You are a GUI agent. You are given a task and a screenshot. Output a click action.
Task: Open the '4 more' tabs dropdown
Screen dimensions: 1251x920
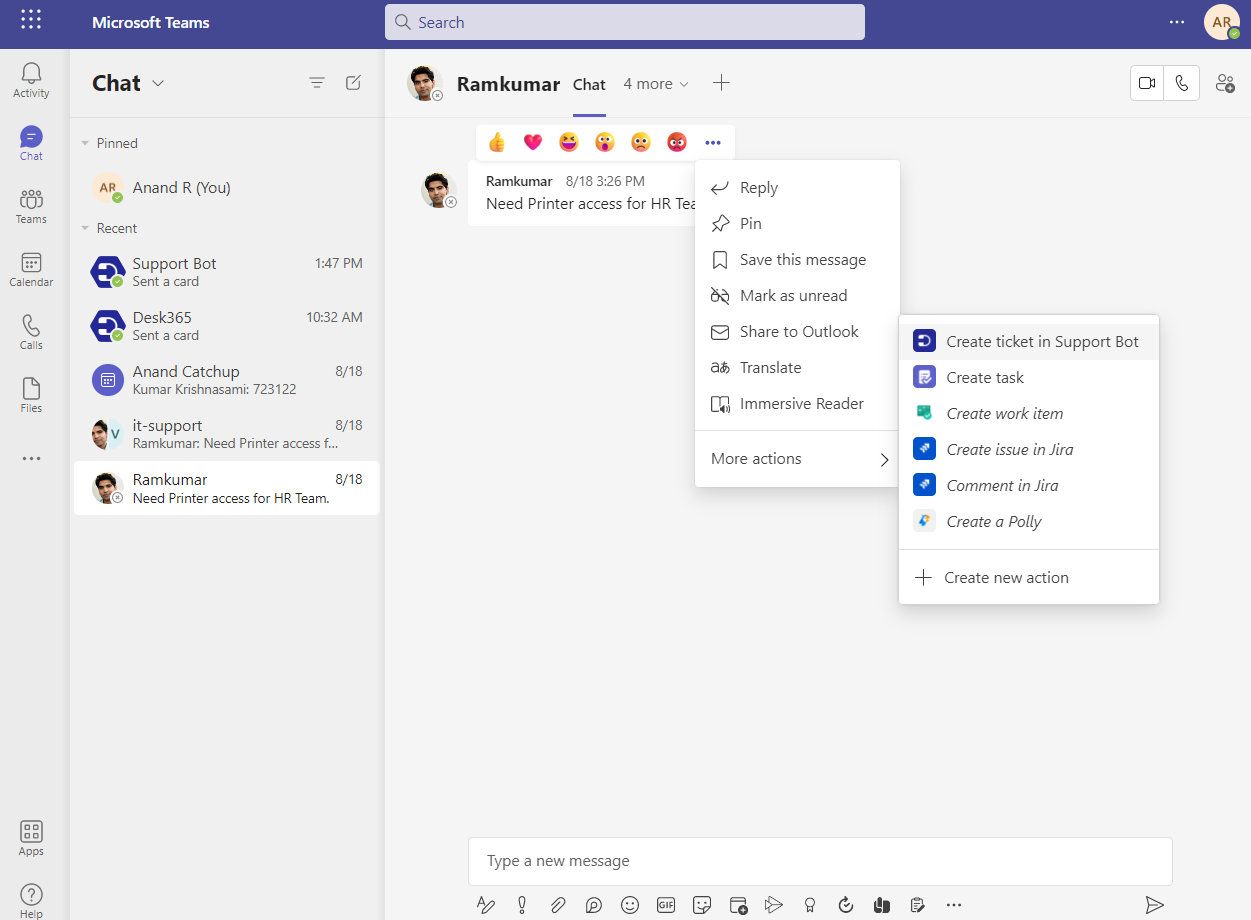pyautogui.click(x=655, y=84)
